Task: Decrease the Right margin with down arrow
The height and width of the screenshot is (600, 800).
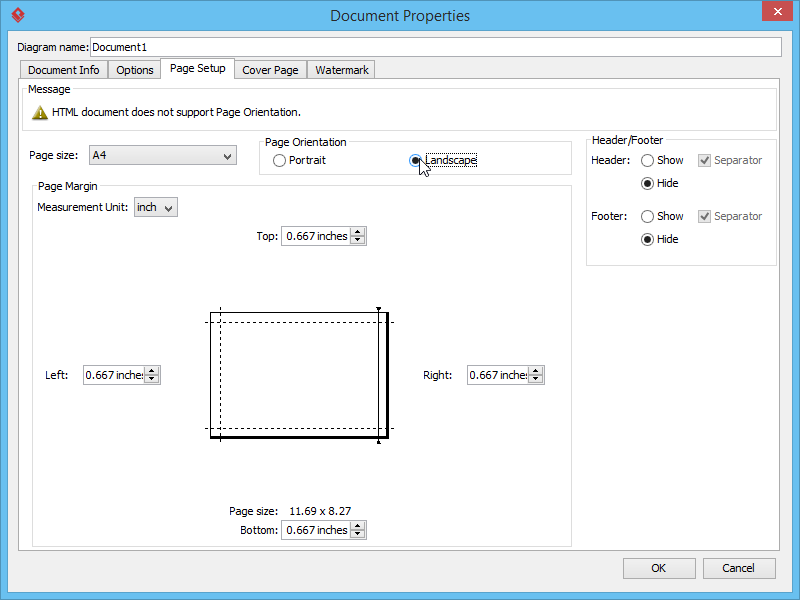Action: pyautogui.click(x=536, y=380)
